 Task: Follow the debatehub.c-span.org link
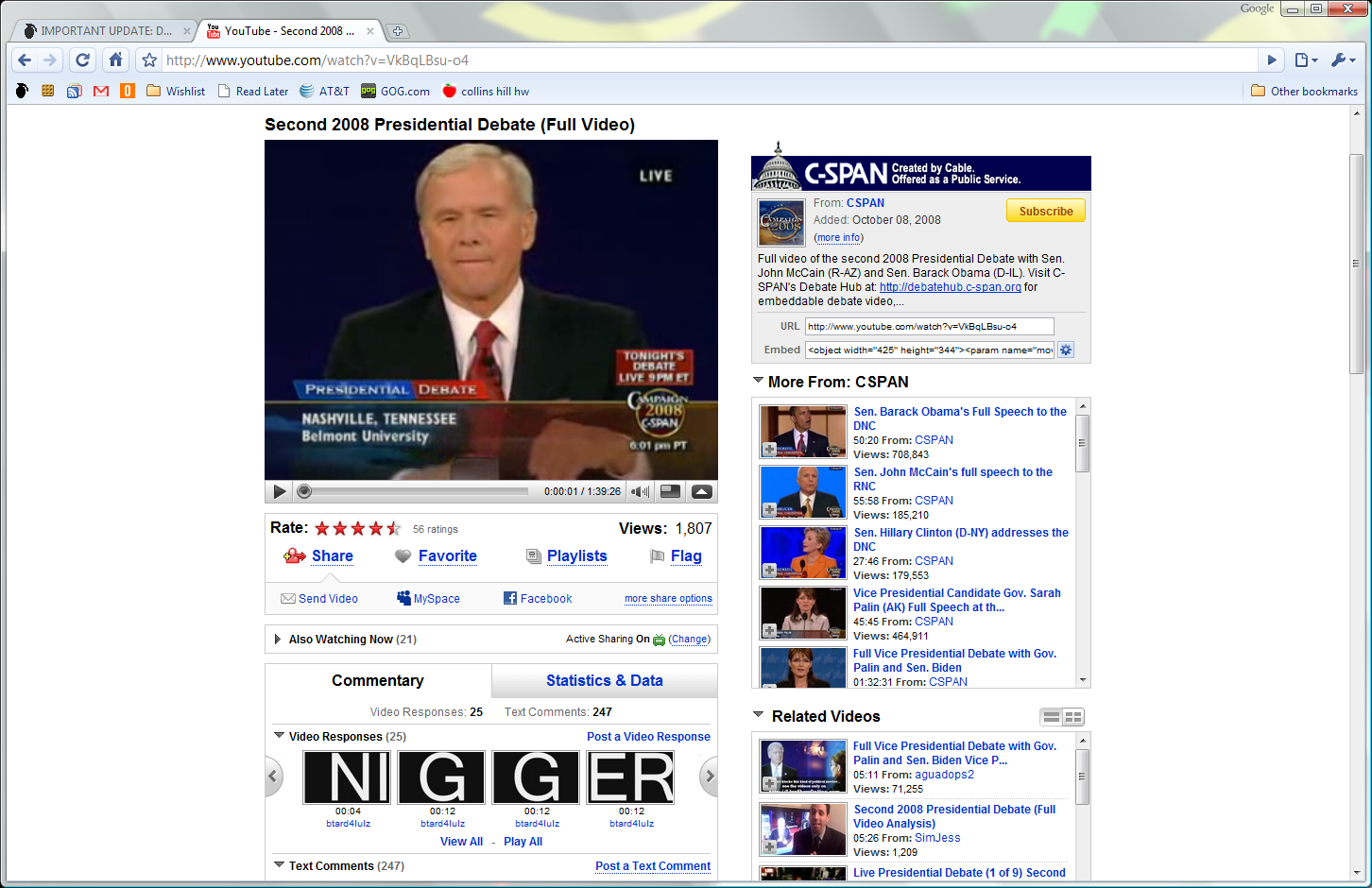point(951,287)
